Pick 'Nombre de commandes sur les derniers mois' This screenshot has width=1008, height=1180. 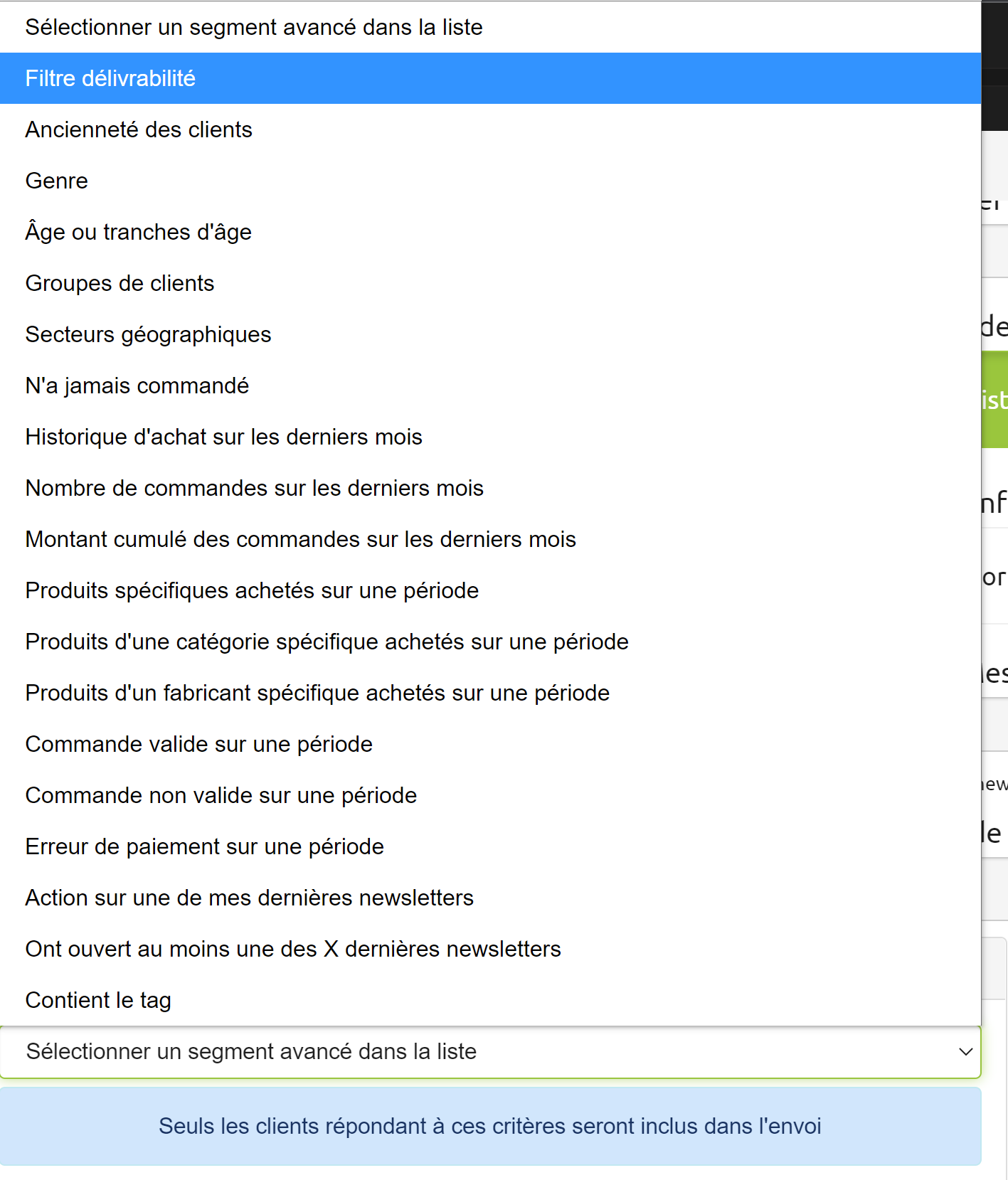[490, 488]
